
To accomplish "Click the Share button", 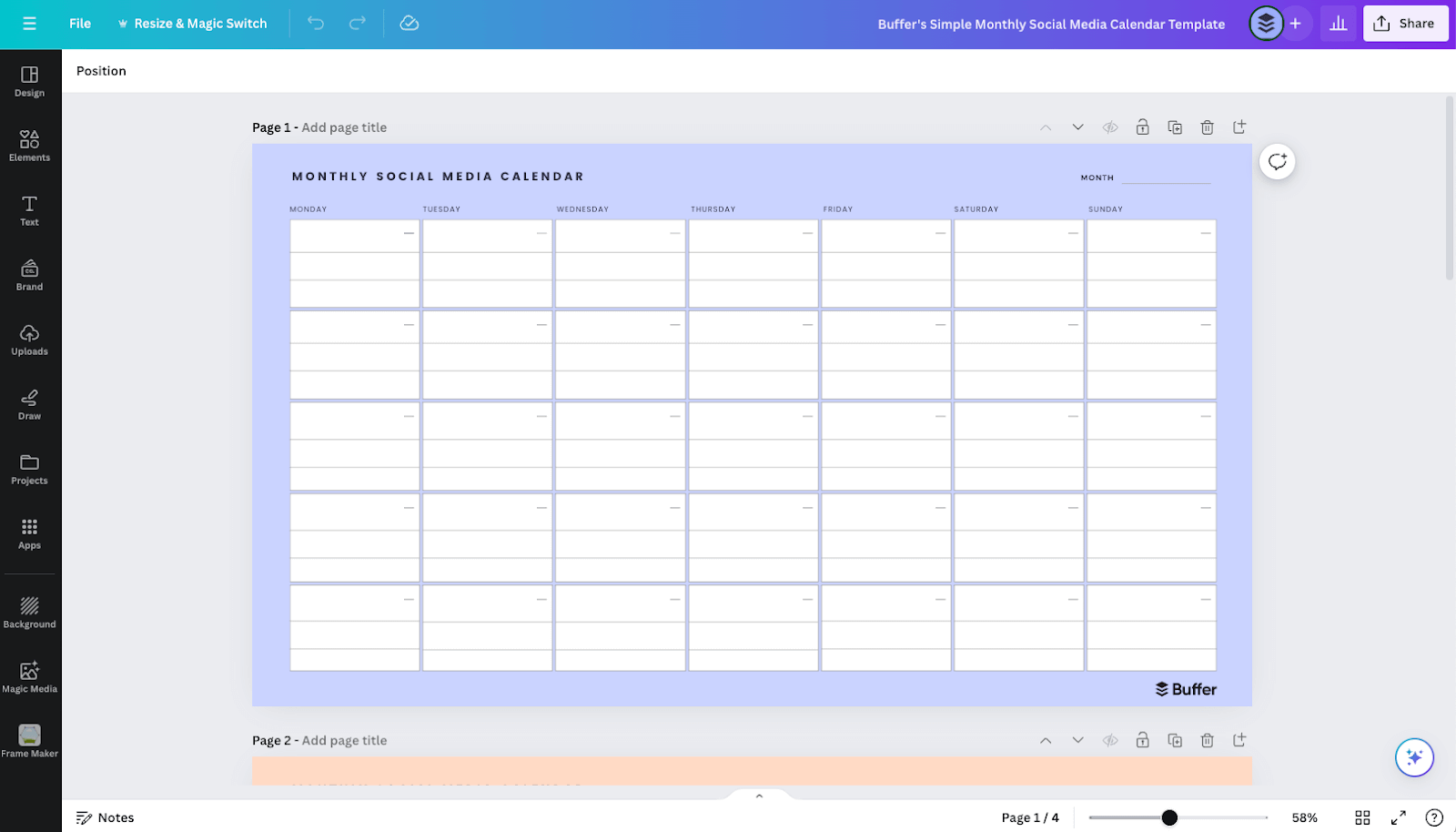I will click(1404, 23).
